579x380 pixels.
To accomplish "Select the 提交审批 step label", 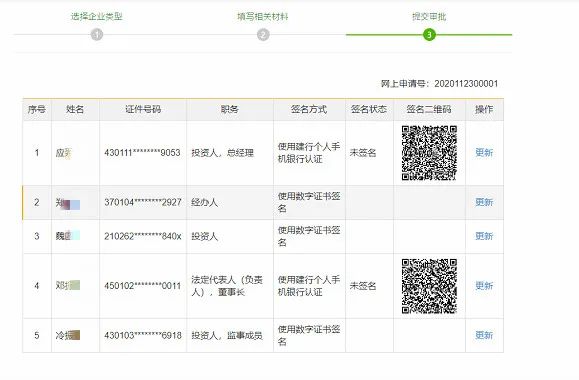I will [x=429, y=16].
